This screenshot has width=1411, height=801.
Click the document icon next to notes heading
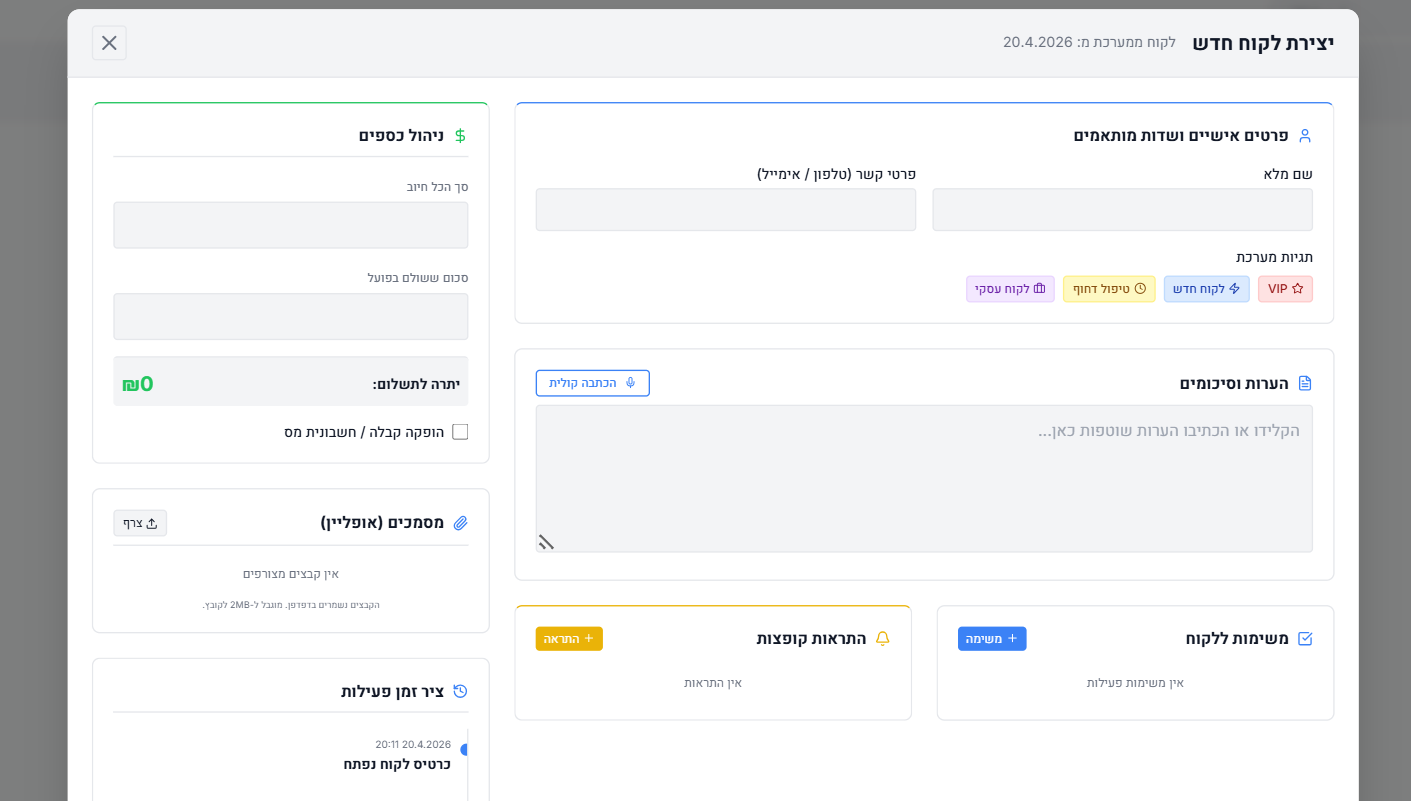coord(1304,384)
